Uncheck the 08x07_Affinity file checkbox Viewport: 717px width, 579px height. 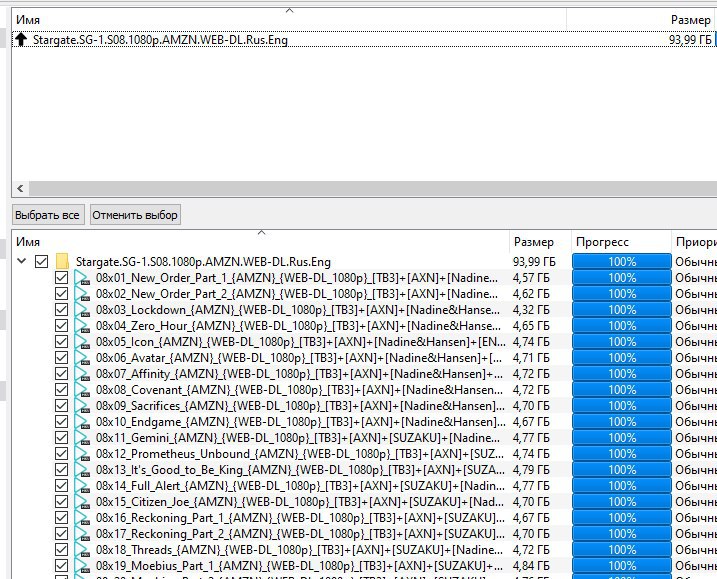pos(61,374)
